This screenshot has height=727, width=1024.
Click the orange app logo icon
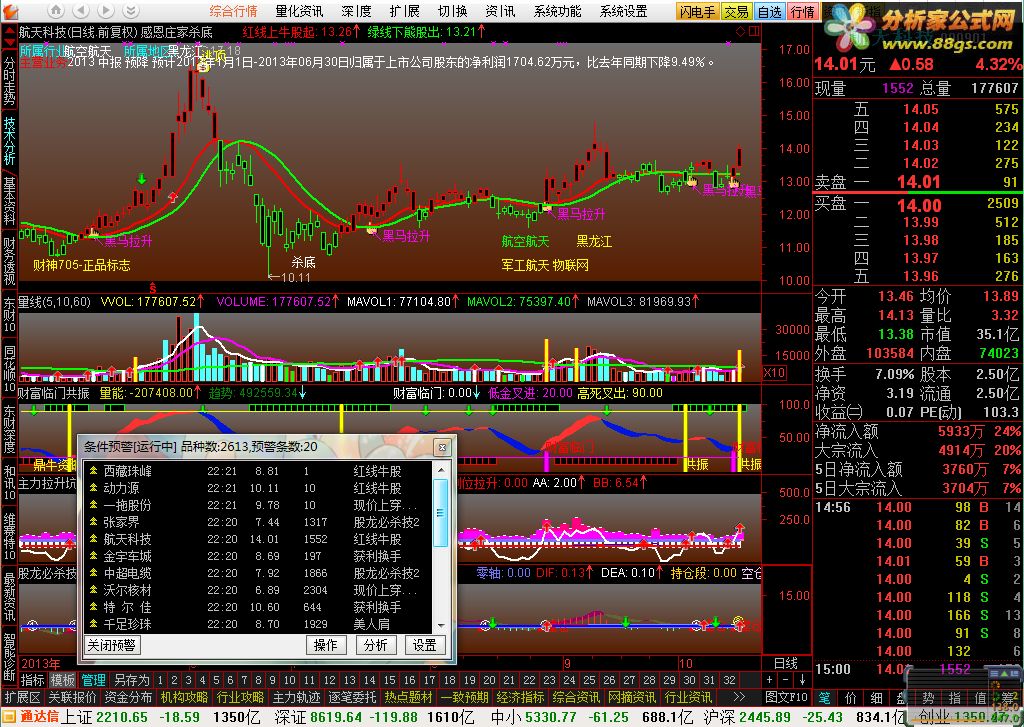click(11, 10)
